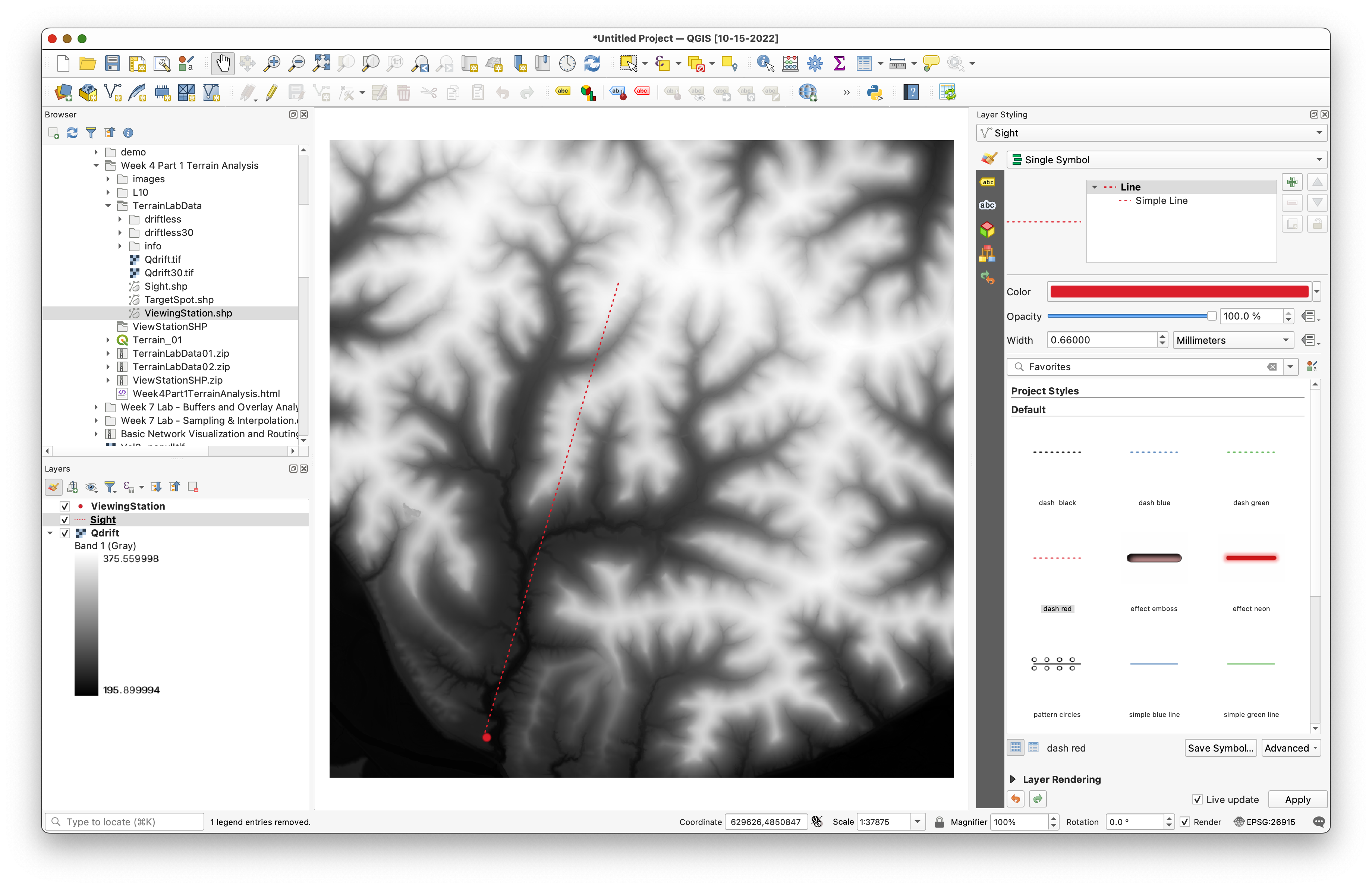Click Refresh icon in Browser panel
Viewport: 1372px width, 888px height.
[72, 133]
